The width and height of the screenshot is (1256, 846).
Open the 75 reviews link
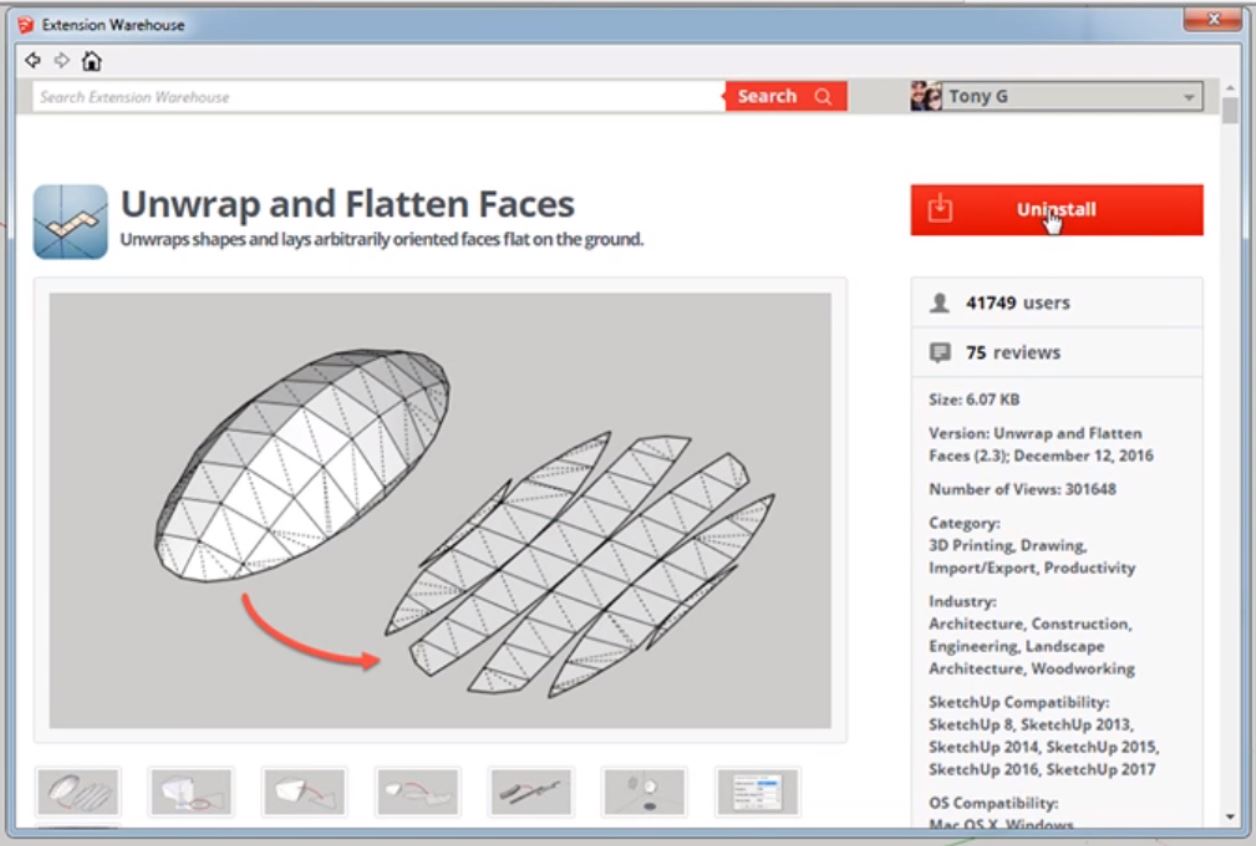tap(1013, 352)
